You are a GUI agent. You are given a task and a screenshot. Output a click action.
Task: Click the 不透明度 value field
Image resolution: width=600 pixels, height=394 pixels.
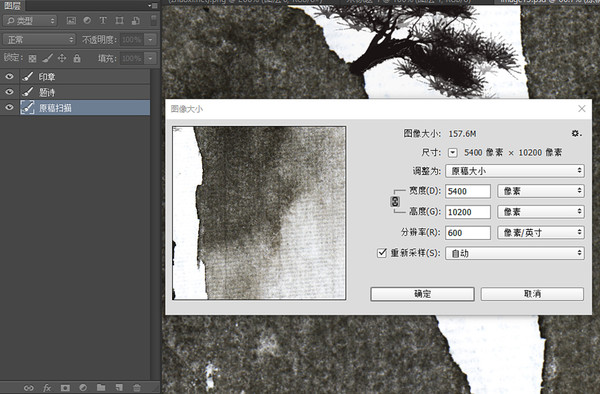(132, 39)
